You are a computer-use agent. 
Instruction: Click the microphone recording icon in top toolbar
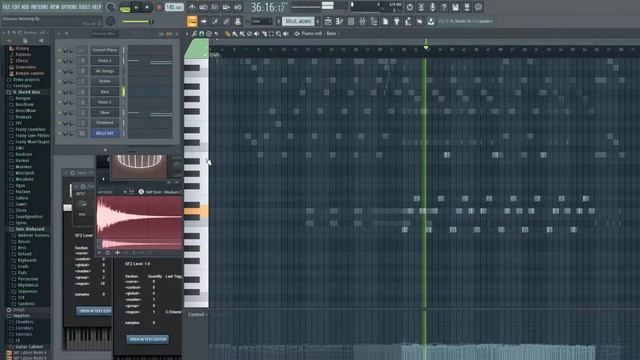point(433,7)
